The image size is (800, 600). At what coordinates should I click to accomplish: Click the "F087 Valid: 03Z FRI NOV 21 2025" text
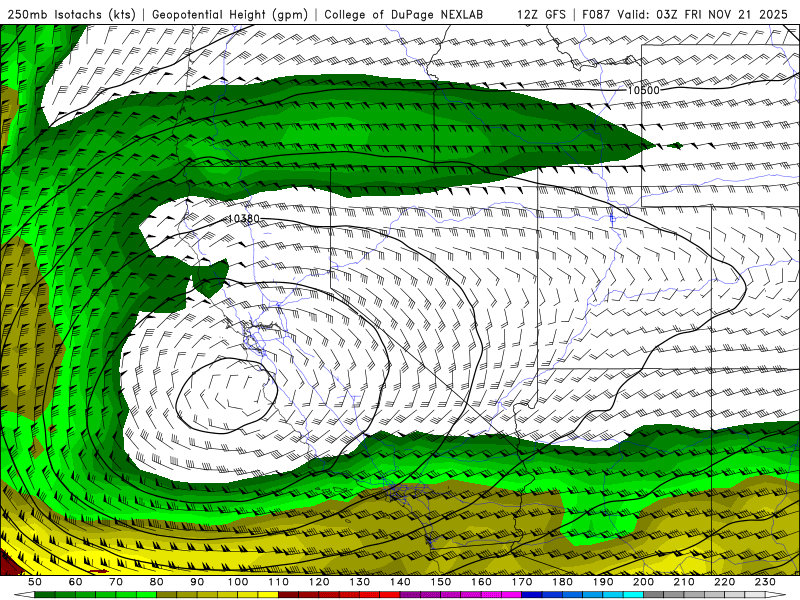[685, 14]
